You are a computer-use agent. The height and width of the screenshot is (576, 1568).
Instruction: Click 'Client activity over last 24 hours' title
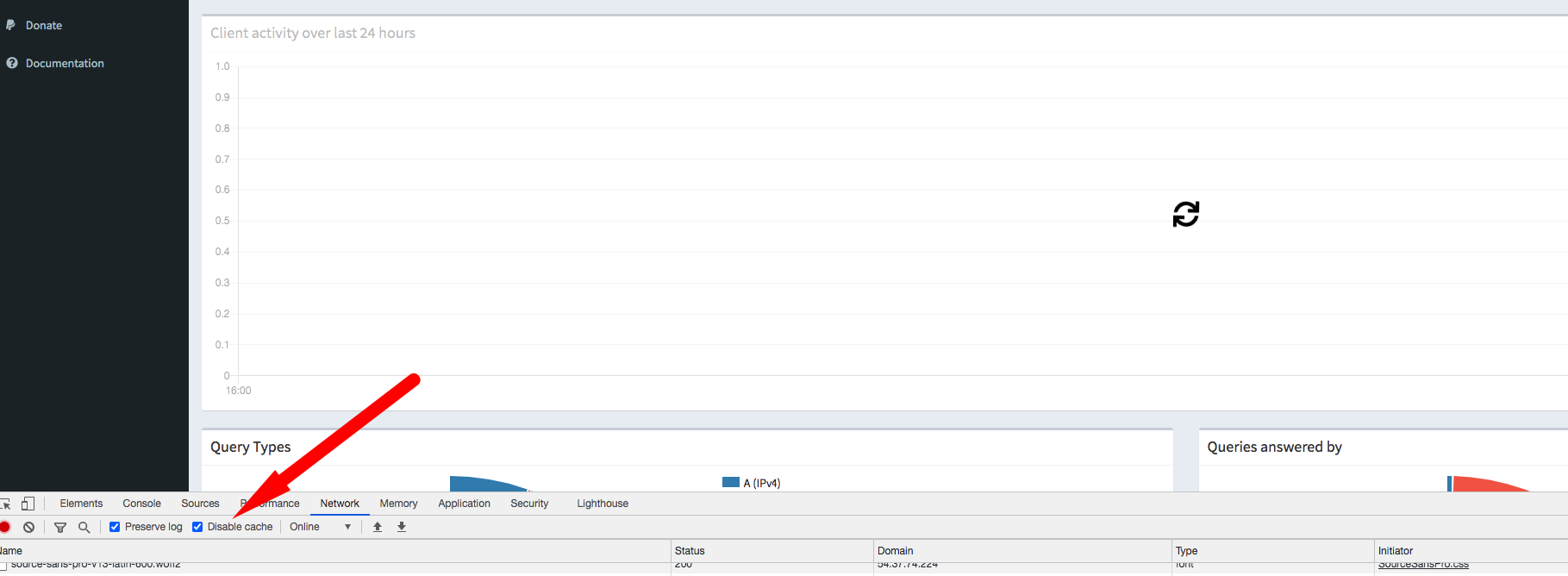pyautogui.click(x=313, y=33)
